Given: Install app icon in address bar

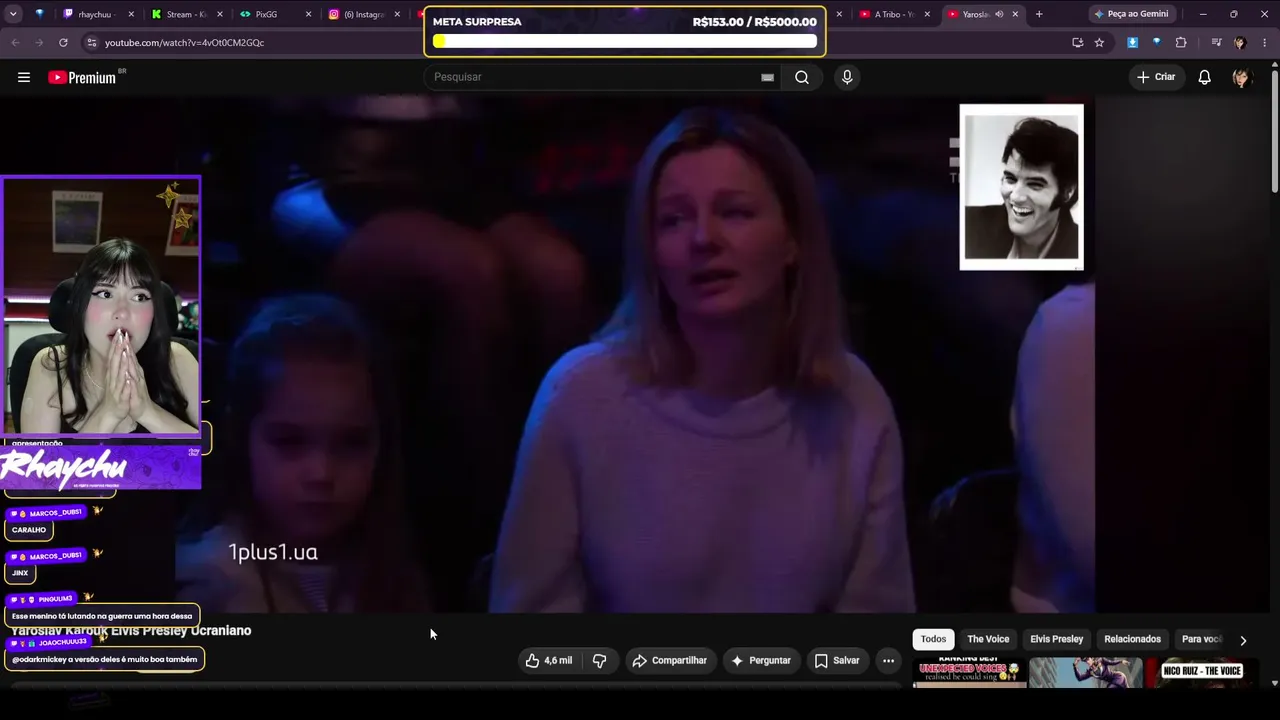Looking at the screenshot, I should [1077, 42].
